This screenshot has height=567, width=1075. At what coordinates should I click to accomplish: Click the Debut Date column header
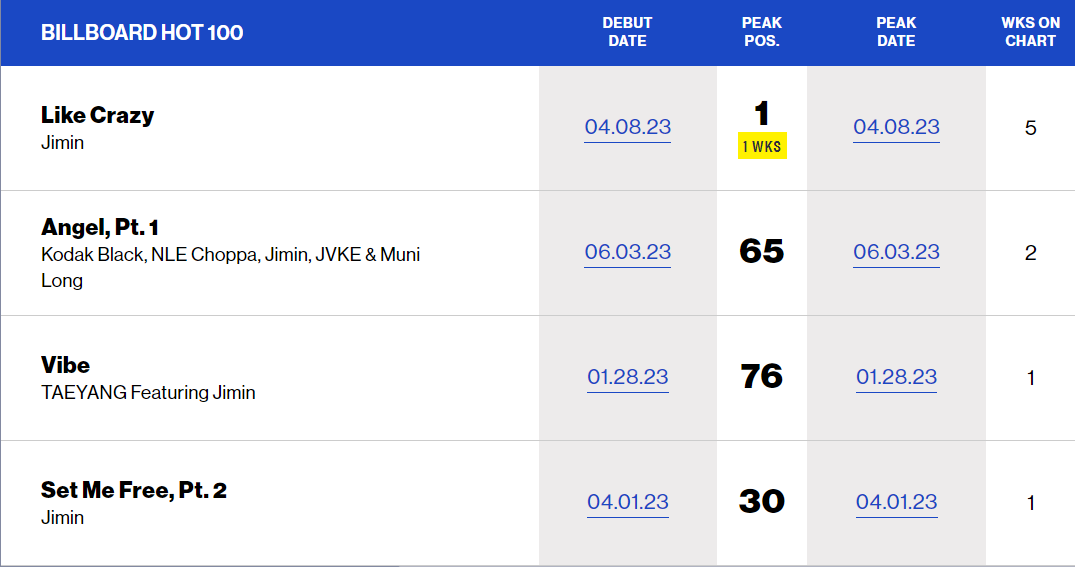coord(627,32)
